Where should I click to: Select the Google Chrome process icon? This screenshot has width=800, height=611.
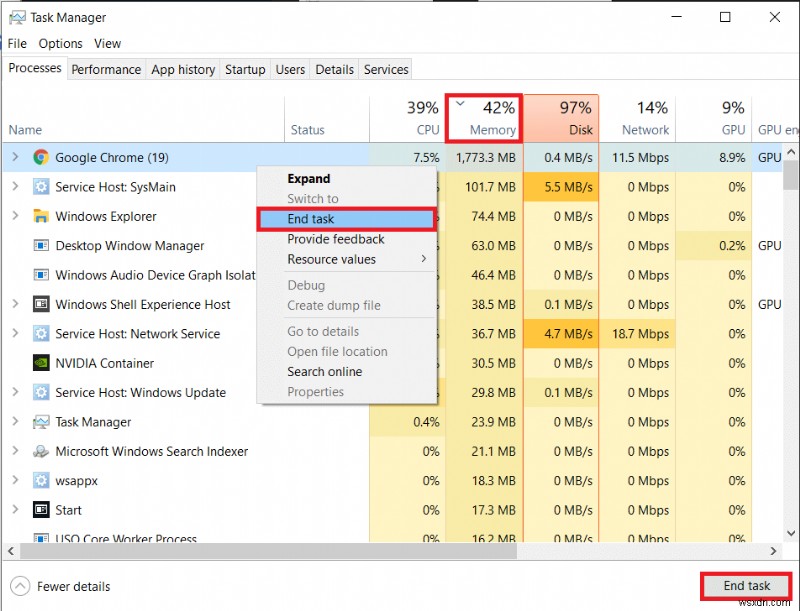click(x=40, y=157)
